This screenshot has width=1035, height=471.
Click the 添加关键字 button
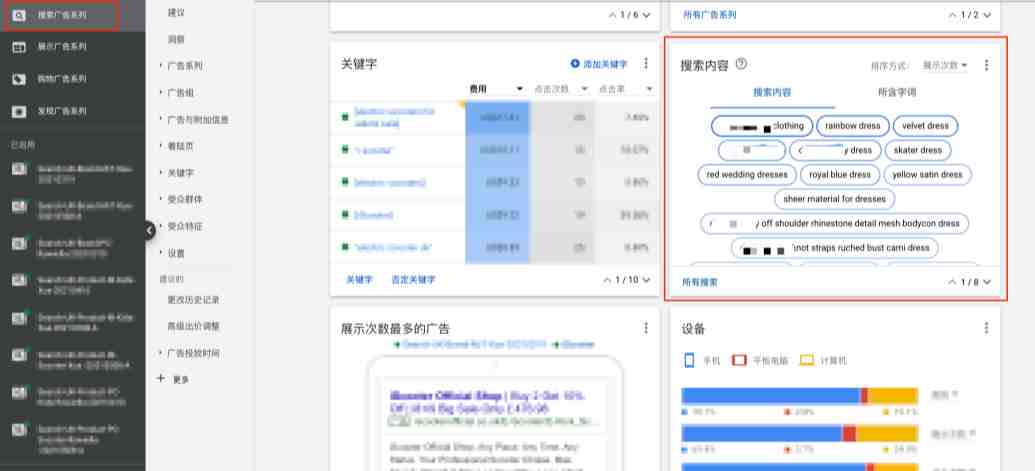599,64
